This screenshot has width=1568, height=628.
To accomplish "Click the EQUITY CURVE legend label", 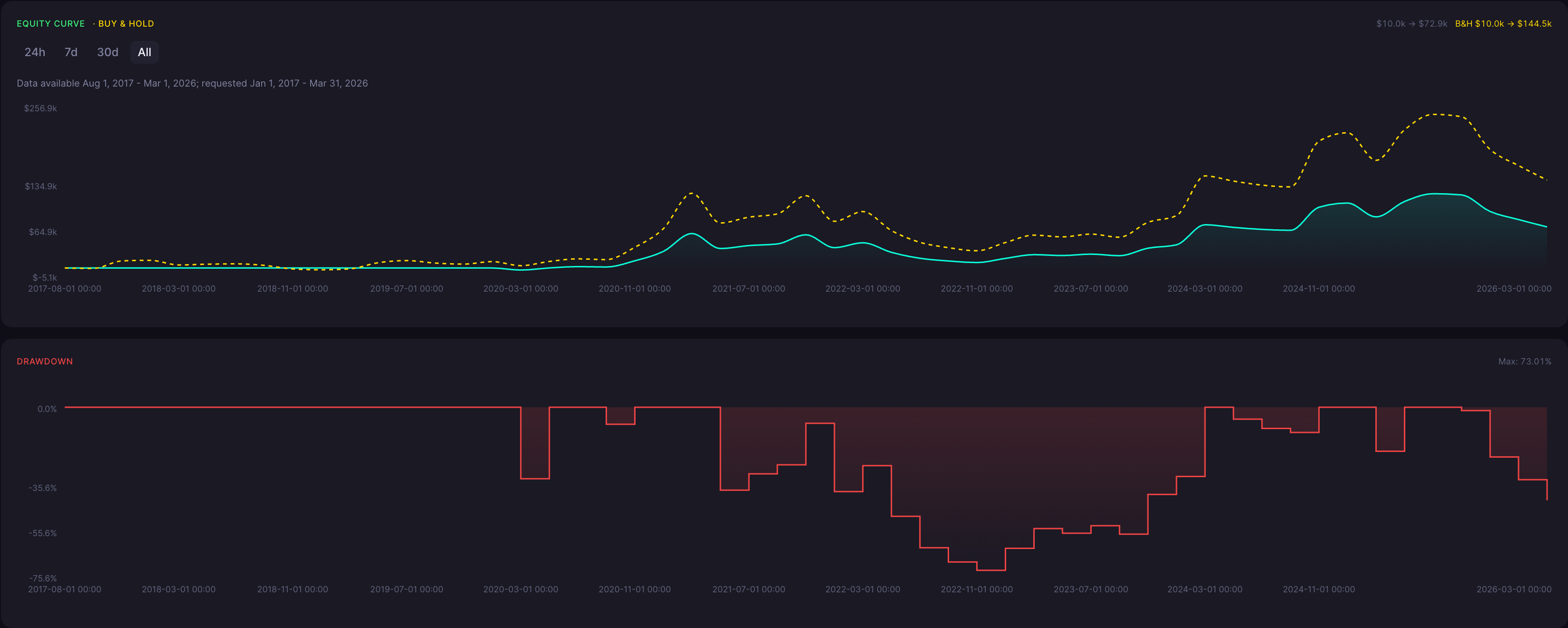I will 50,24.
